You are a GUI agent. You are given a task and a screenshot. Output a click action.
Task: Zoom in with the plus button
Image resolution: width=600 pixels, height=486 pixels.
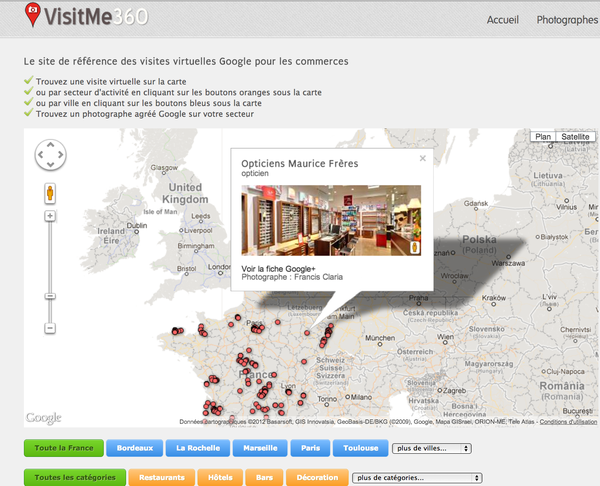coord(50,216)
